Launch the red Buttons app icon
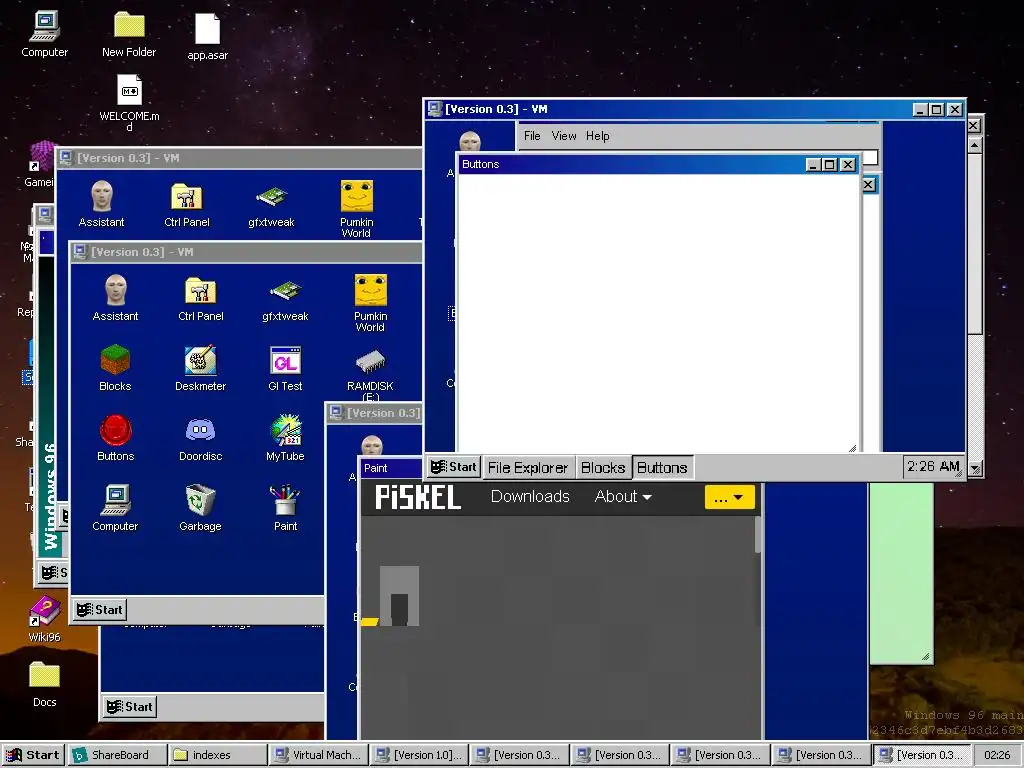Viewport: 1024px width, 768px height. click(x=116, y=438)
